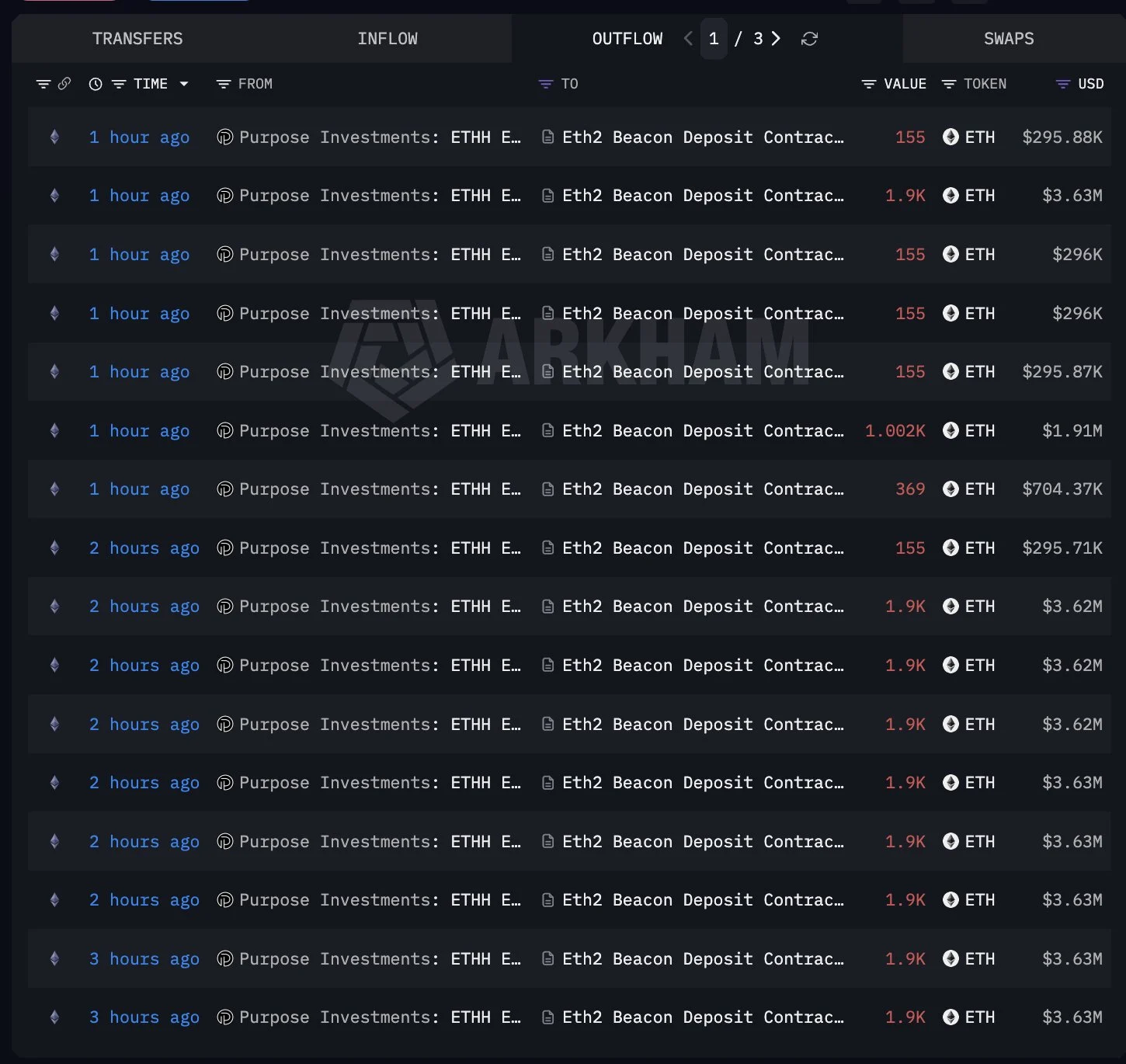Click the Purpose Investments entity logo in $1.91M row
The width and height of the screenshot is (1126, 1064).
tap(225, 431)
